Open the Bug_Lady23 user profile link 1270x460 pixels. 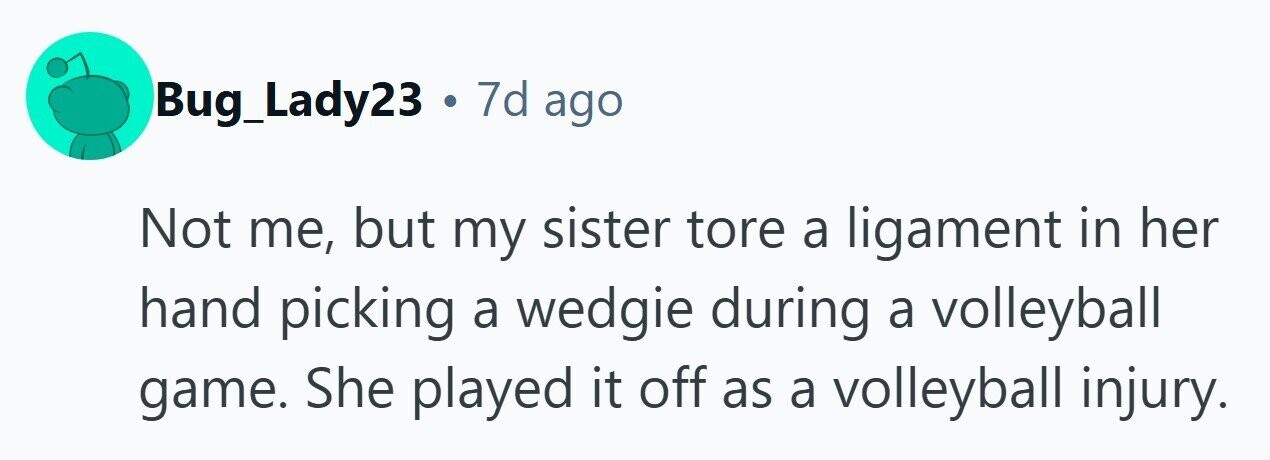click(288, 100)
